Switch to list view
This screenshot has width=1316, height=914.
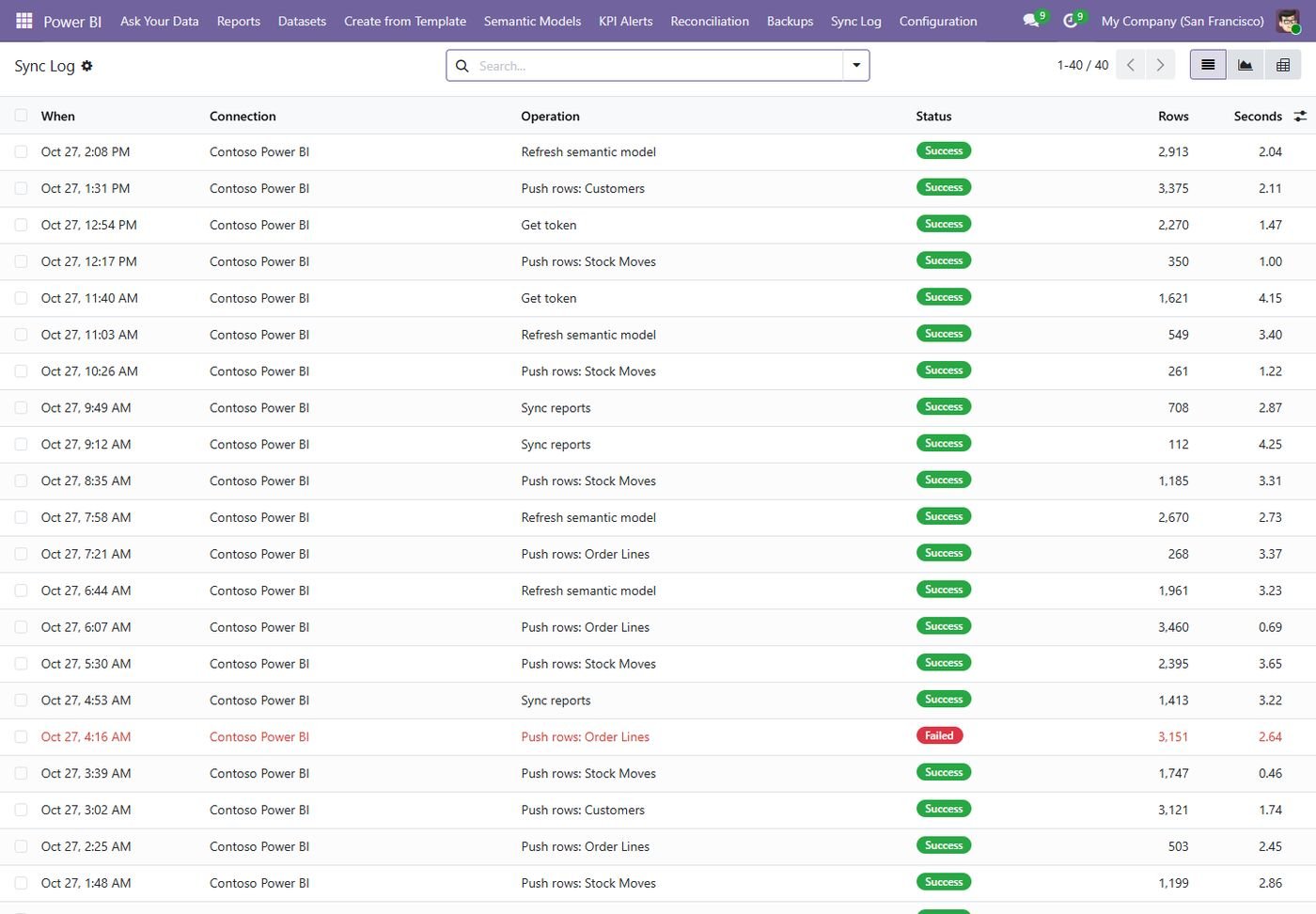tap(1208, 65)
